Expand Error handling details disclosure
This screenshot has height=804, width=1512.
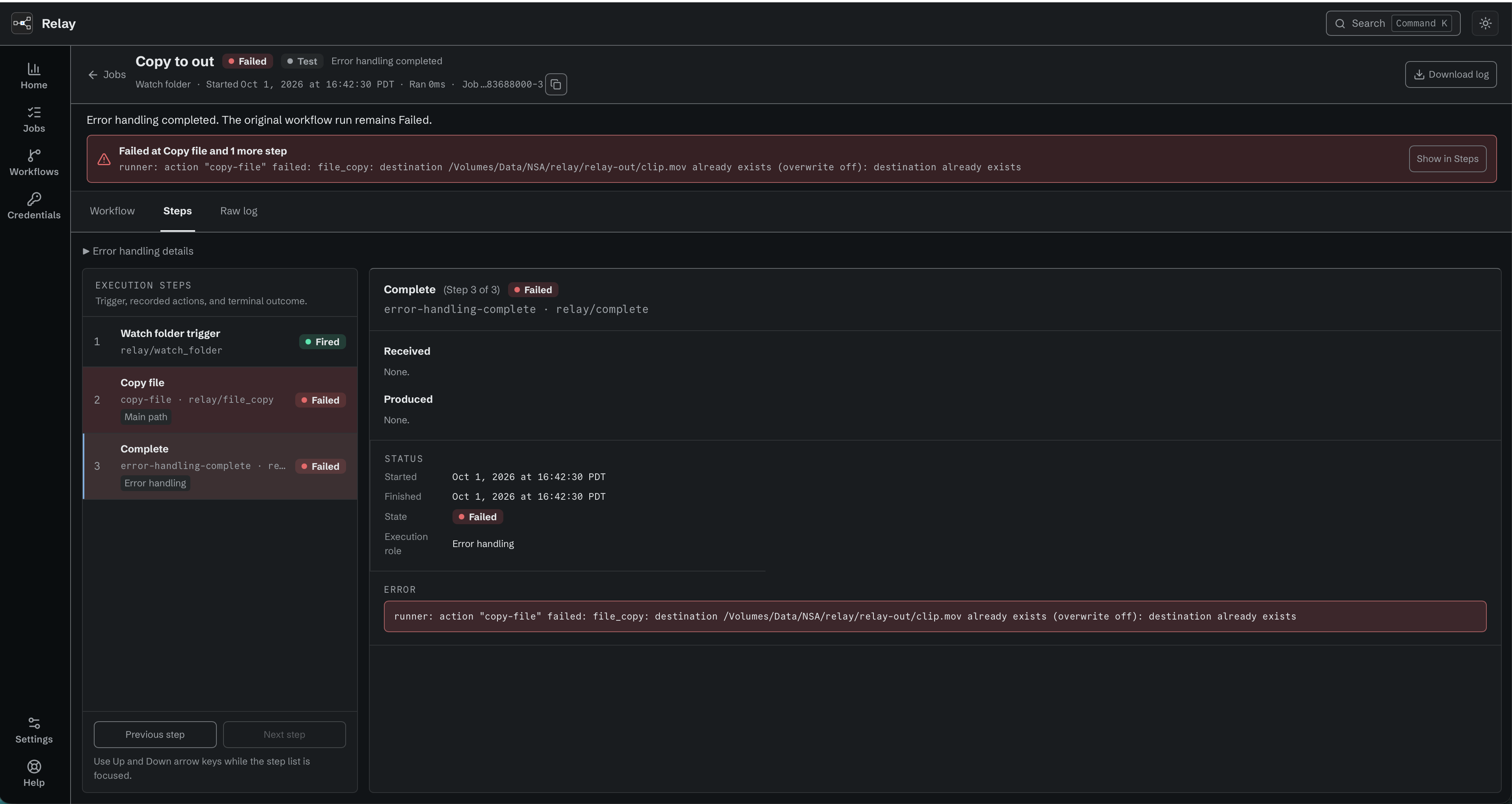pos(138,251)
